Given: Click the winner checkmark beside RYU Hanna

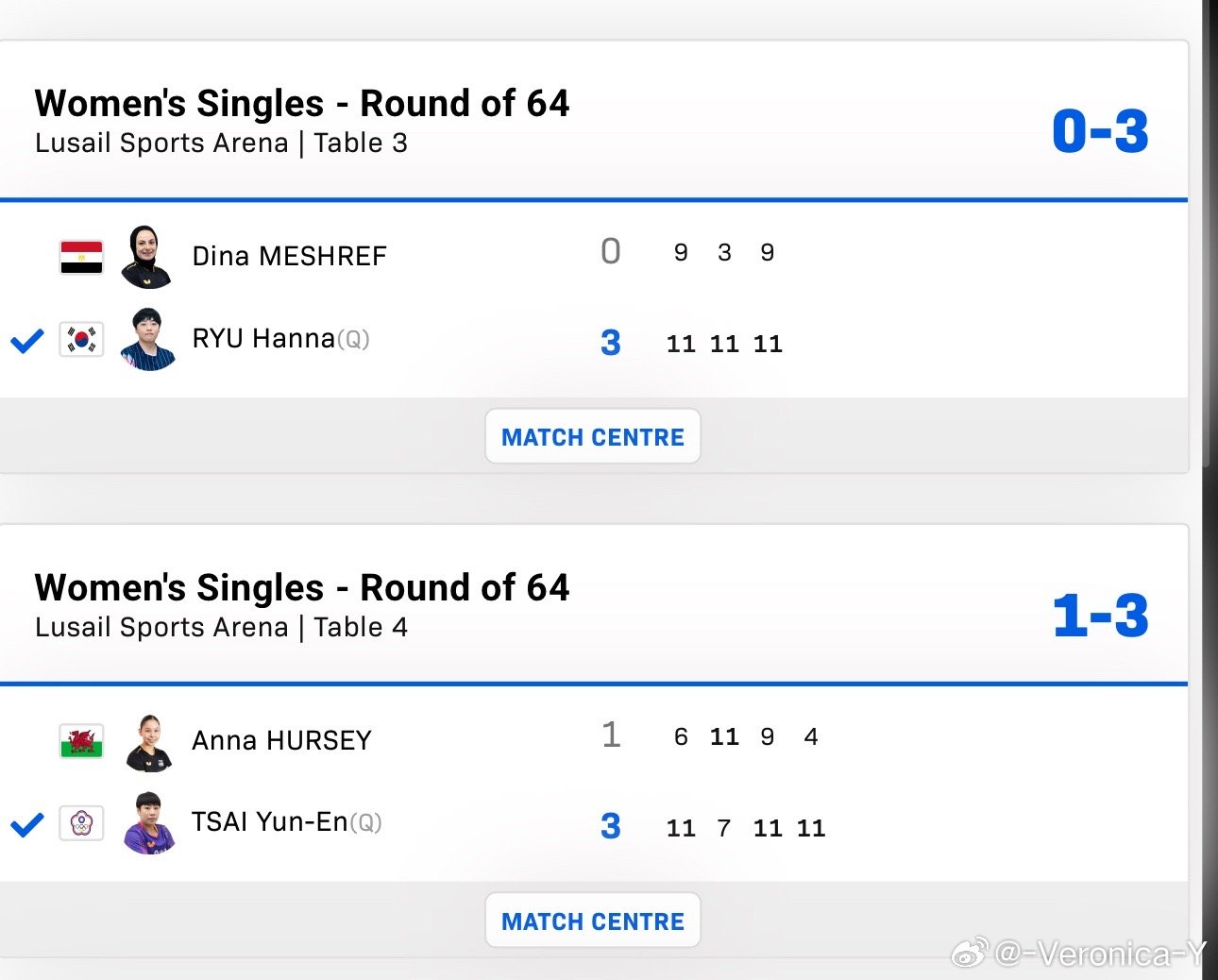Looking at the screenshot, I should [x=27, y=340].
